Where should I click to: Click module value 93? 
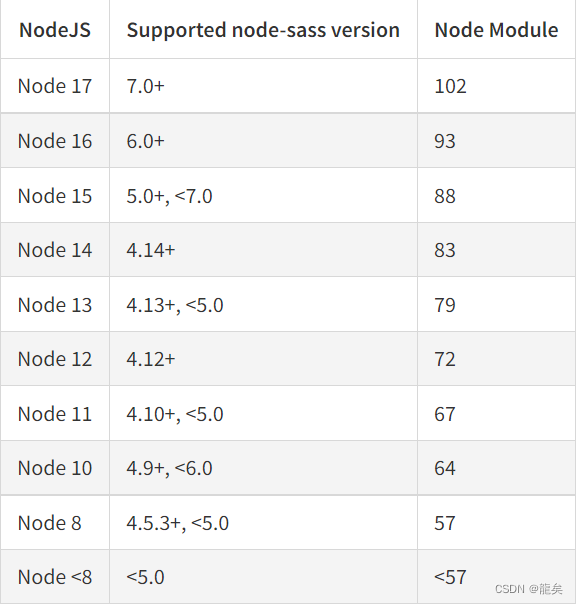click(x=445, y=141)
